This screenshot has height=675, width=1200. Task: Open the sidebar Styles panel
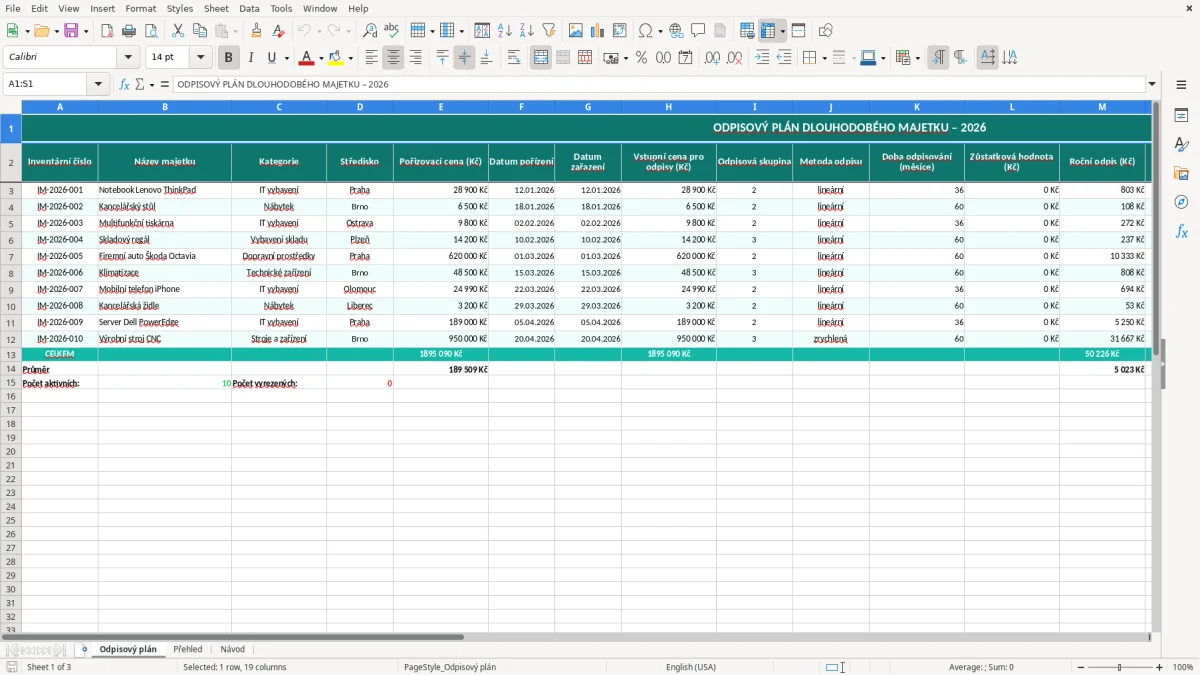[1181, 145]
